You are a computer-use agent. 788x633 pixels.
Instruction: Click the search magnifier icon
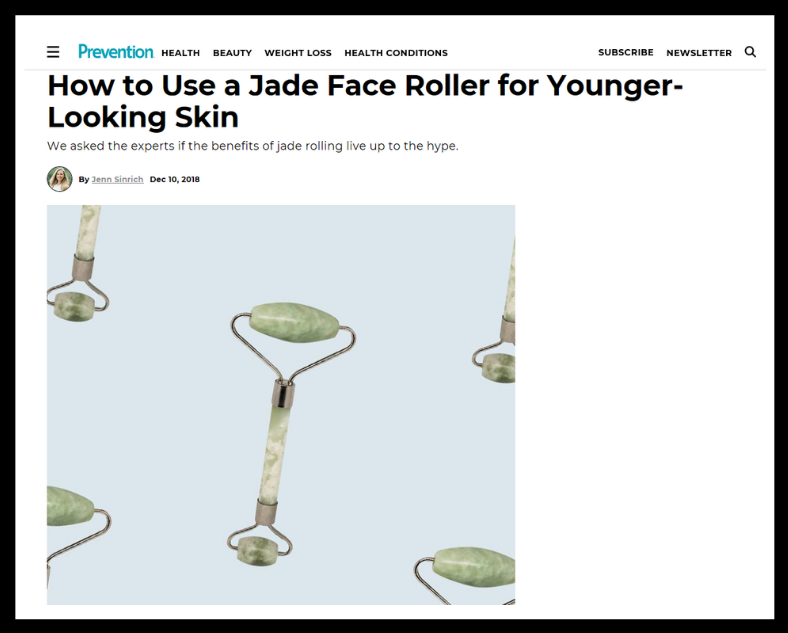pyautogui.click(x=750, y=52)
